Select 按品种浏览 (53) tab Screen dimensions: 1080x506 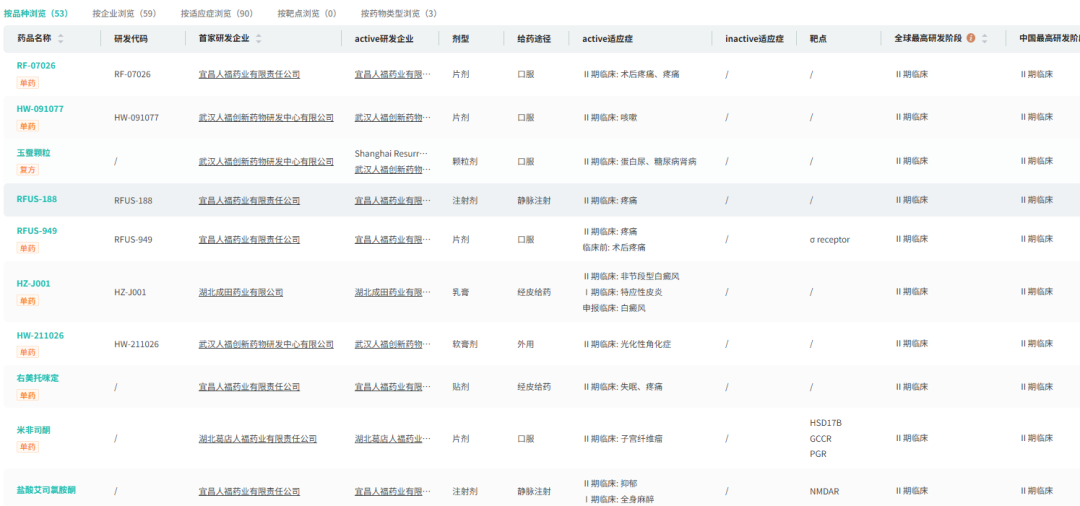[36, 13]
